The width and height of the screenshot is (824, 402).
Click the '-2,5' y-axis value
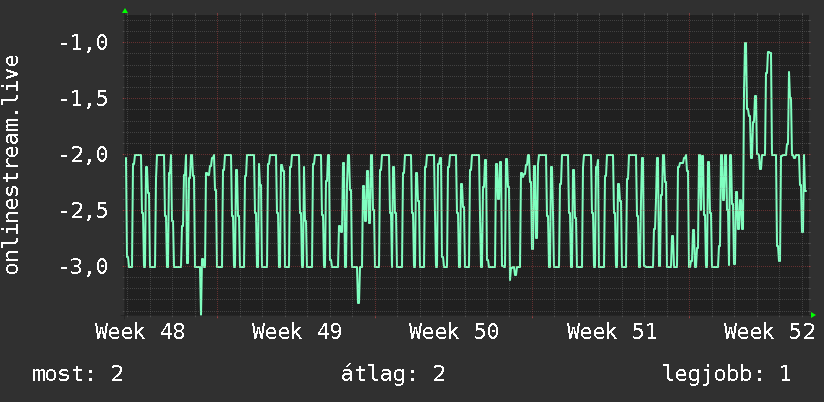[x=84, y=211]
